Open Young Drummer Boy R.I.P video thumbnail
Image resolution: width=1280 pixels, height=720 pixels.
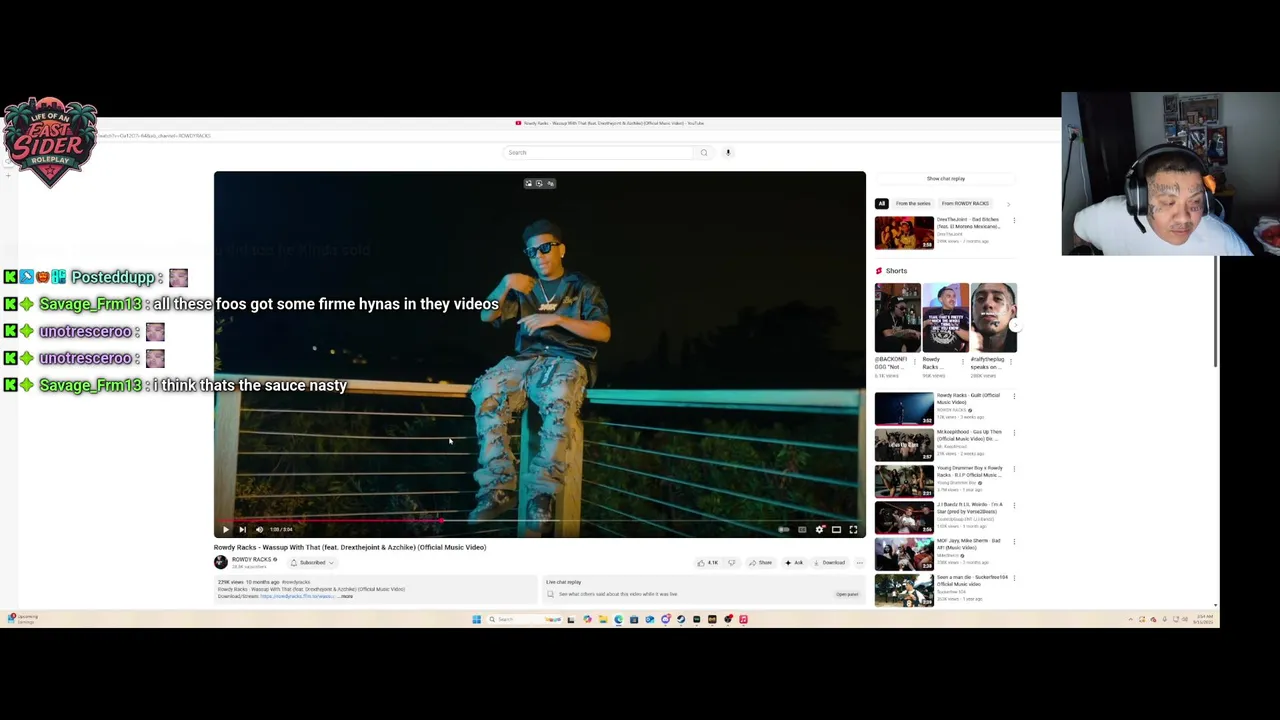tap(904, 481)
